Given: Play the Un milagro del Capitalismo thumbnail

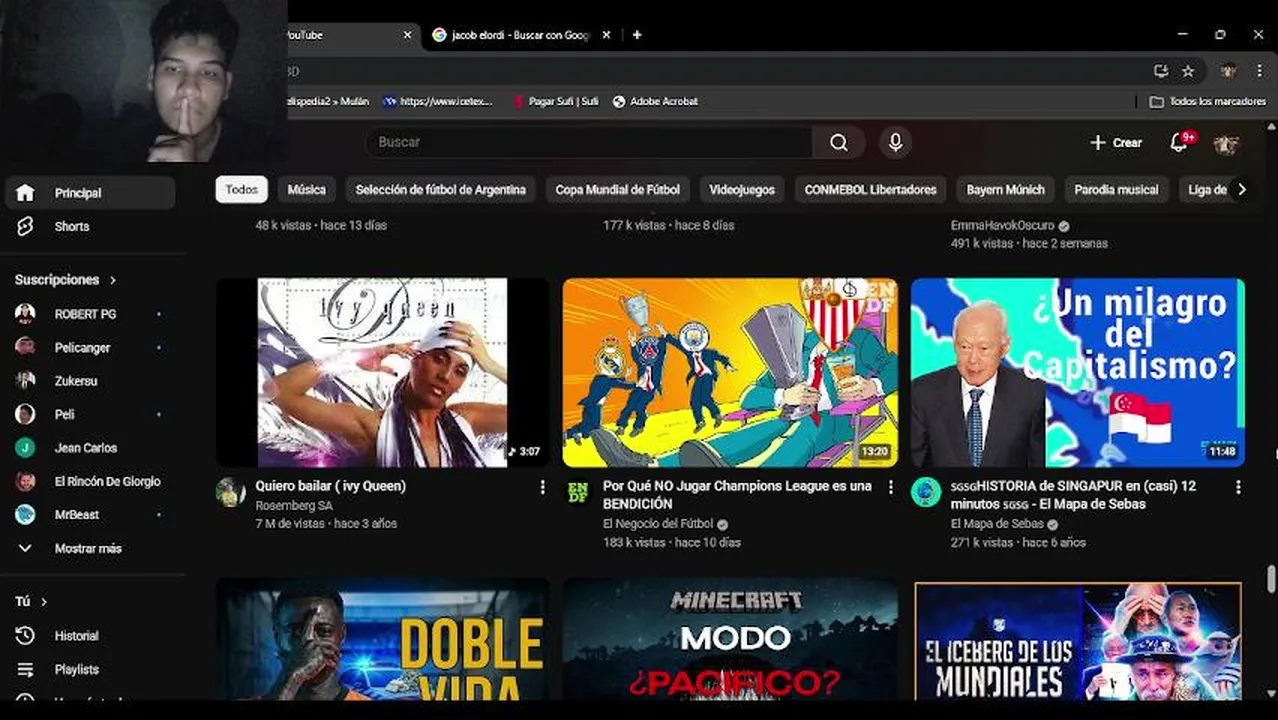Looking at the screenshot, I should 1078,373.
